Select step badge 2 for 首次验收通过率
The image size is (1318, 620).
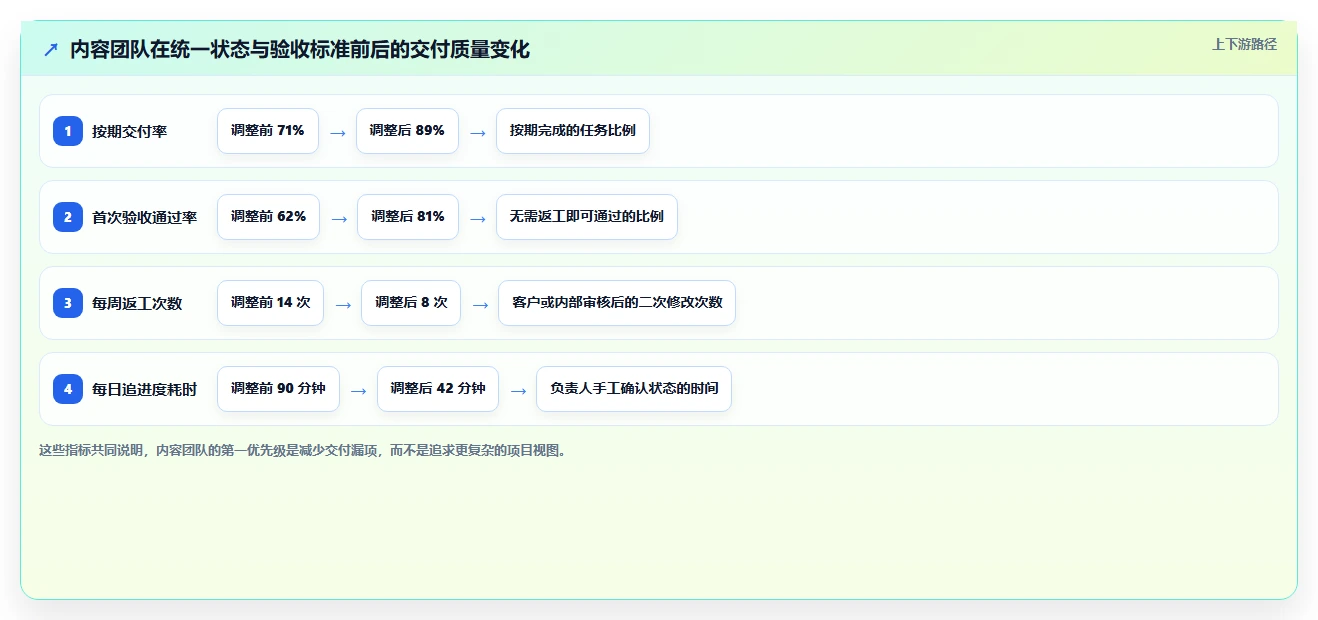[x=68, y=217]
